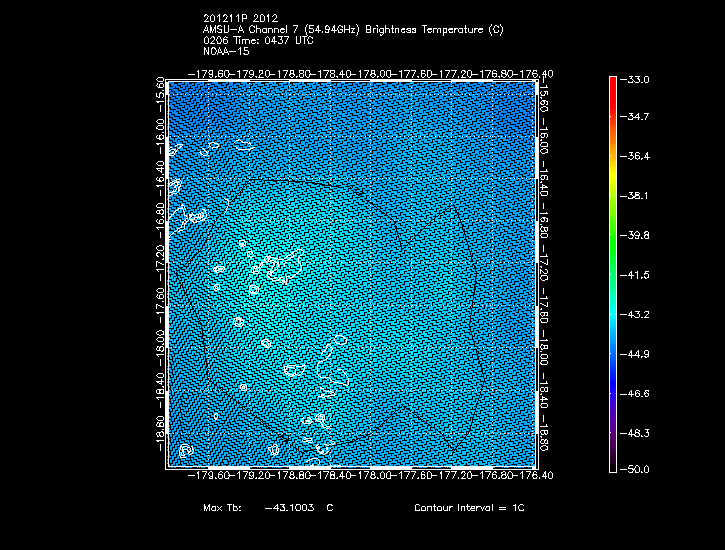725x550 pixels.
Task: Click the -50.0 colorbar tick label
Action: 637,469
